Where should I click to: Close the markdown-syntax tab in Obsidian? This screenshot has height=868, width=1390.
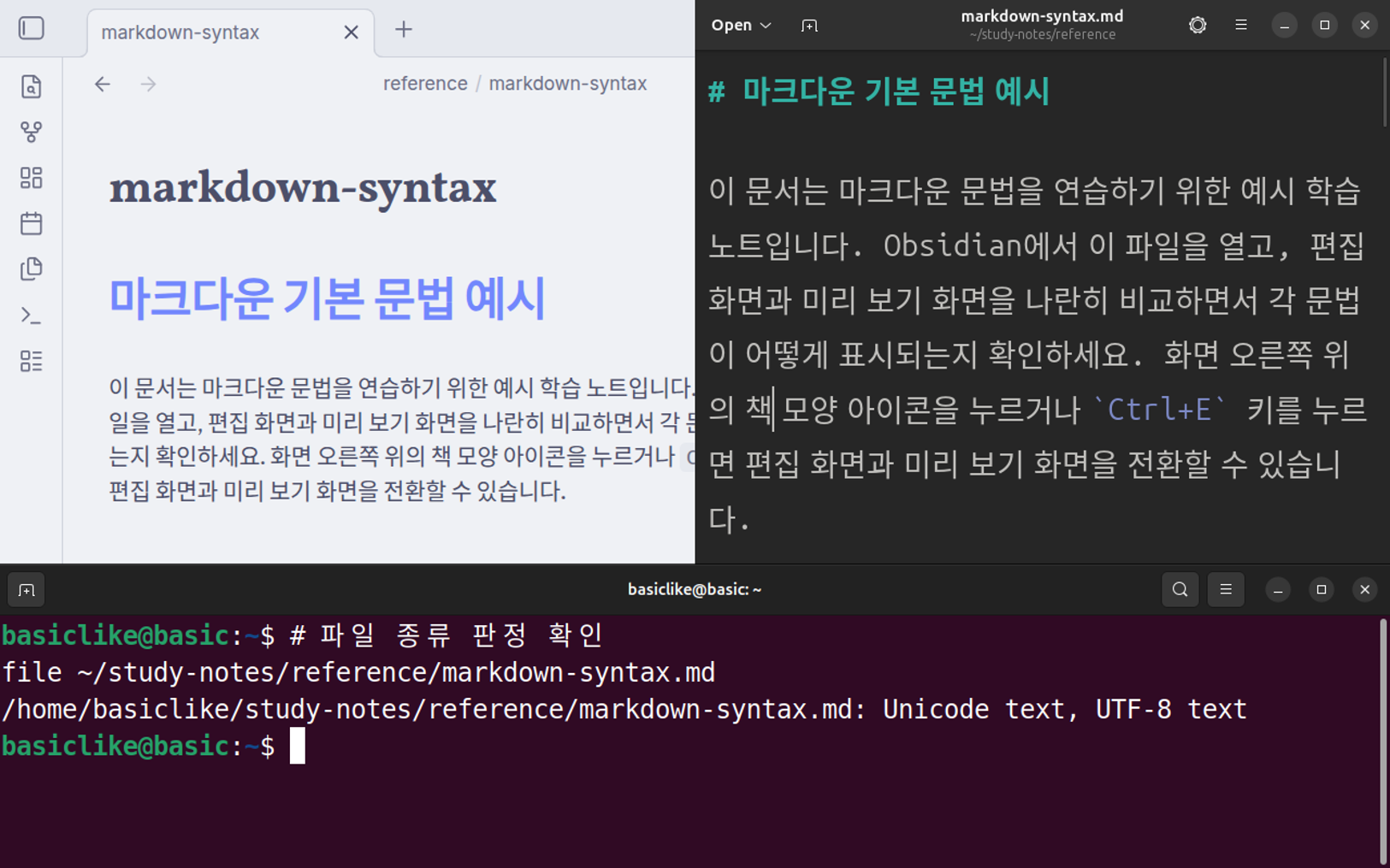pyautogui.click(x=351, y=32)
